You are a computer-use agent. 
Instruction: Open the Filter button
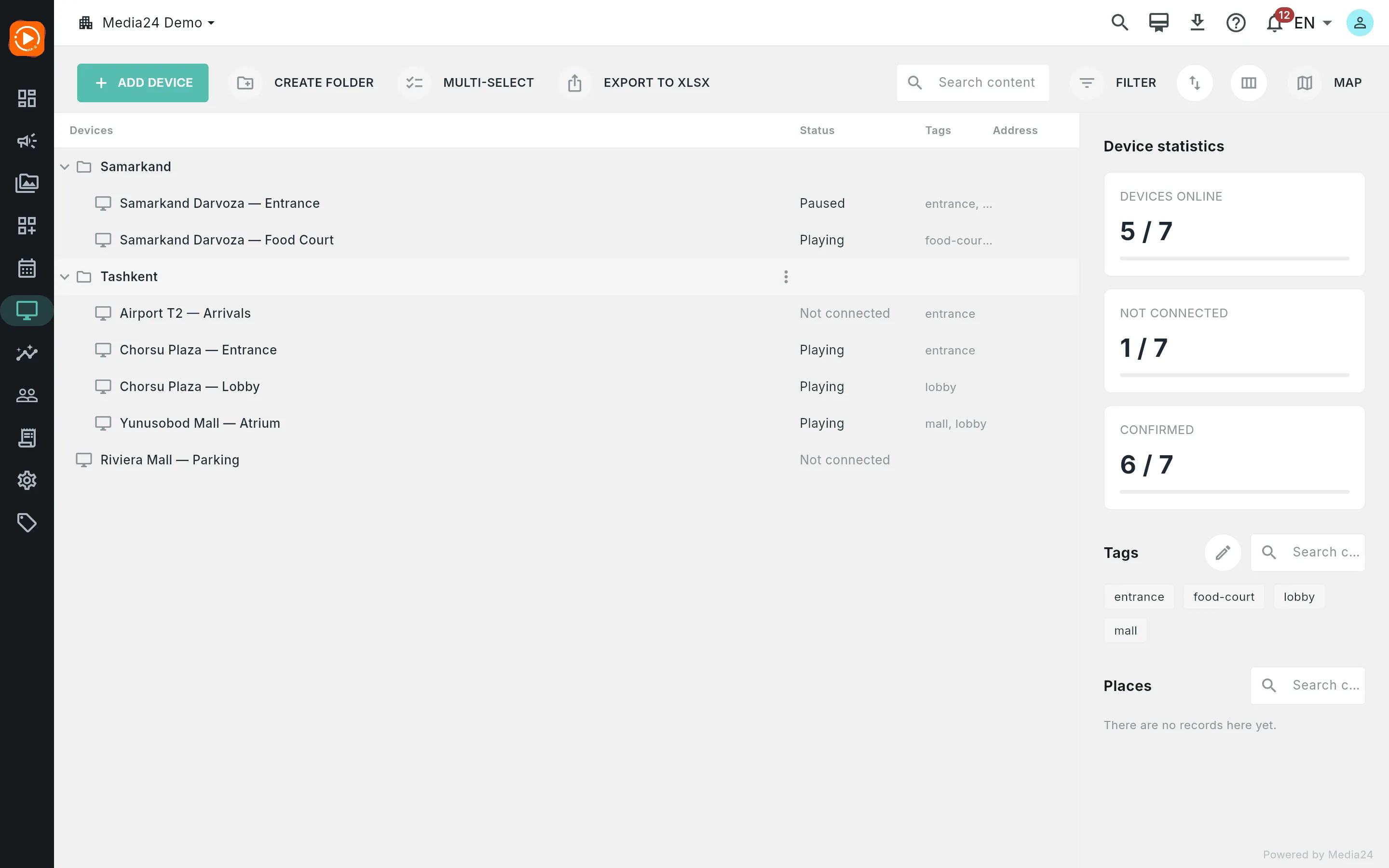click(x=1115, y=82)
